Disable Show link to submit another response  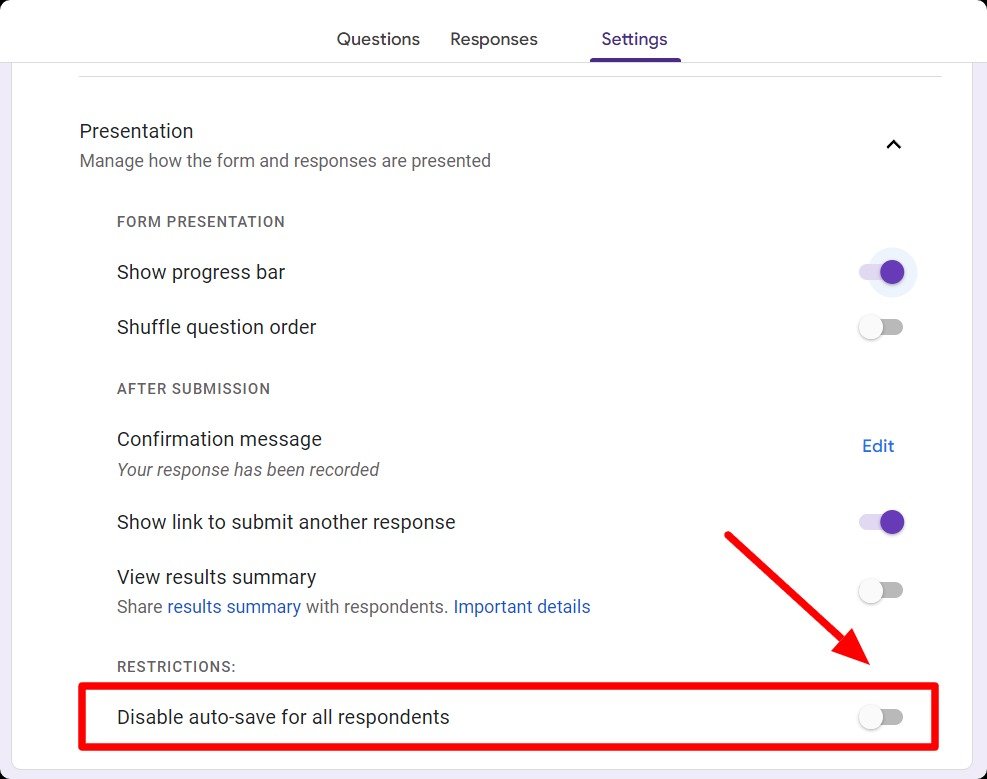881,522
